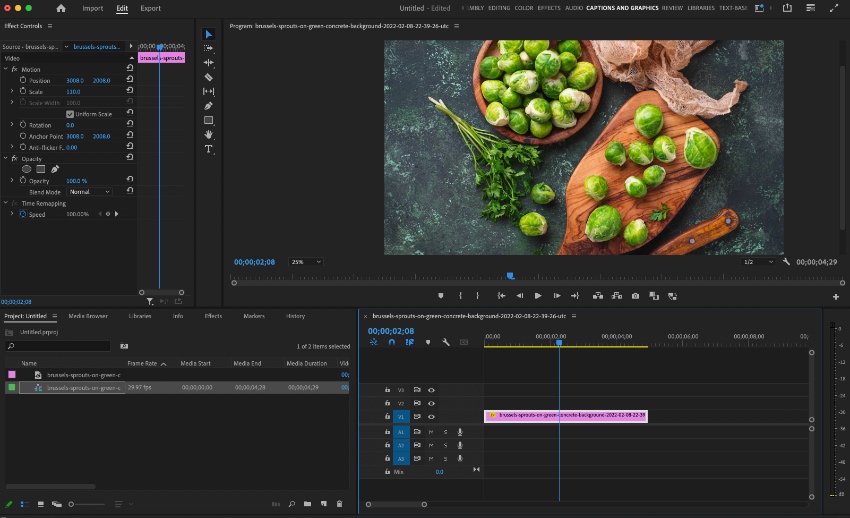Switch project panel to icon view
The height and width of the screenshot is (518, 850).
[41, 504]
